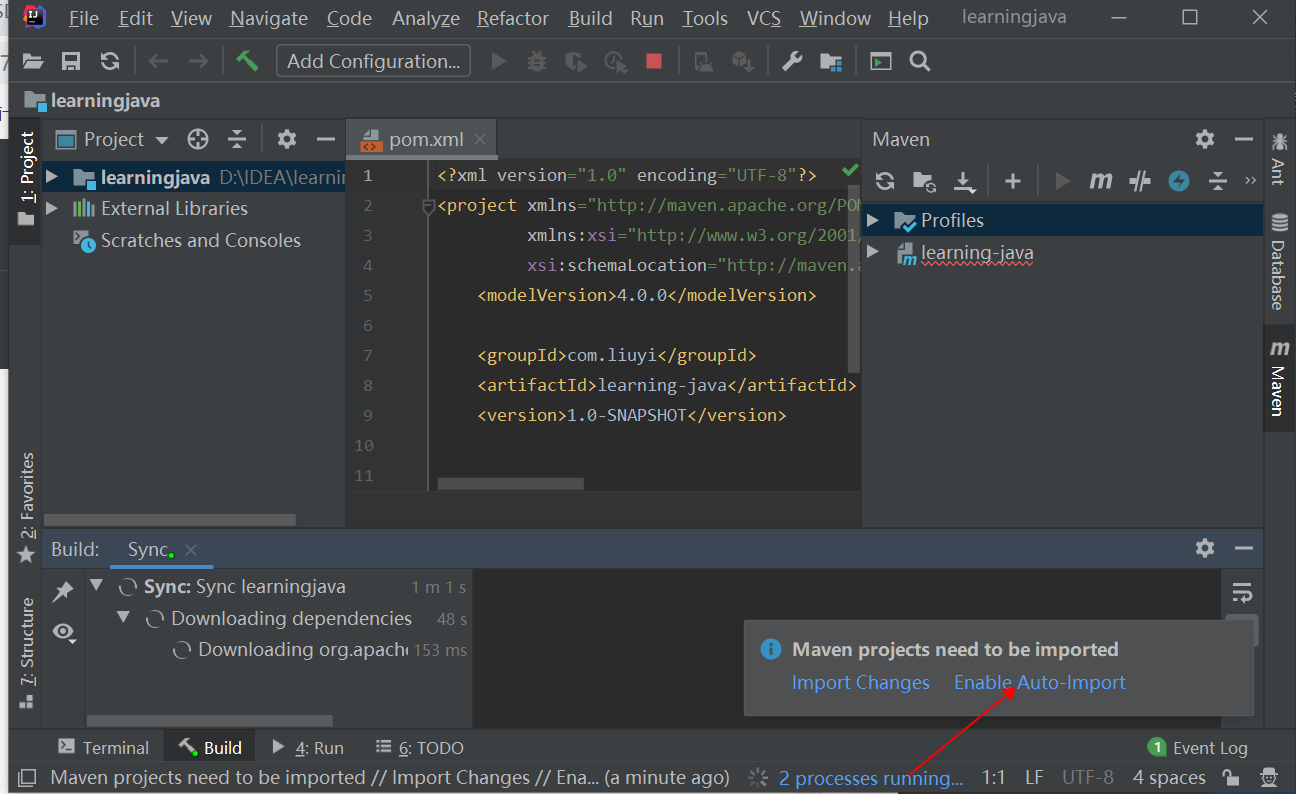This screenshot has height=794, width=1296.
Task: Open the Event Log button
Action: point(1198,747)
